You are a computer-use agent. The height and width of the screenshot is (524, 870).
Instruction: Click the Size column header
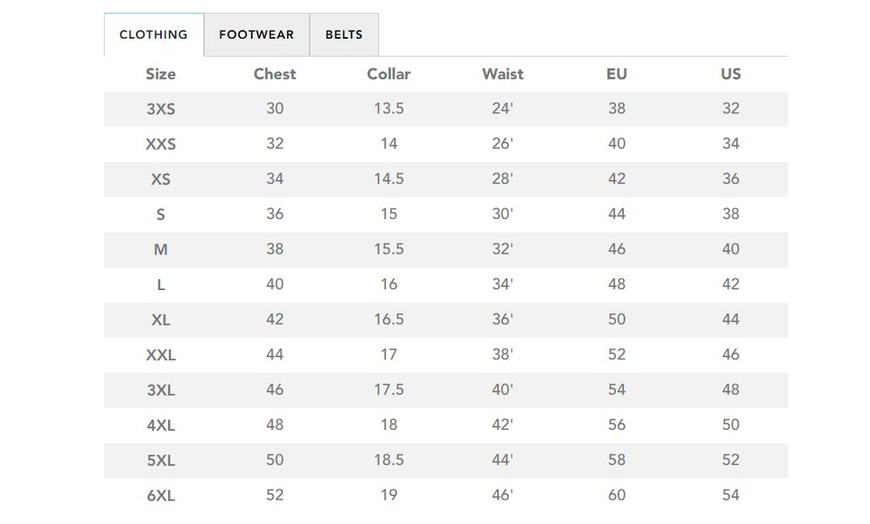160,74
